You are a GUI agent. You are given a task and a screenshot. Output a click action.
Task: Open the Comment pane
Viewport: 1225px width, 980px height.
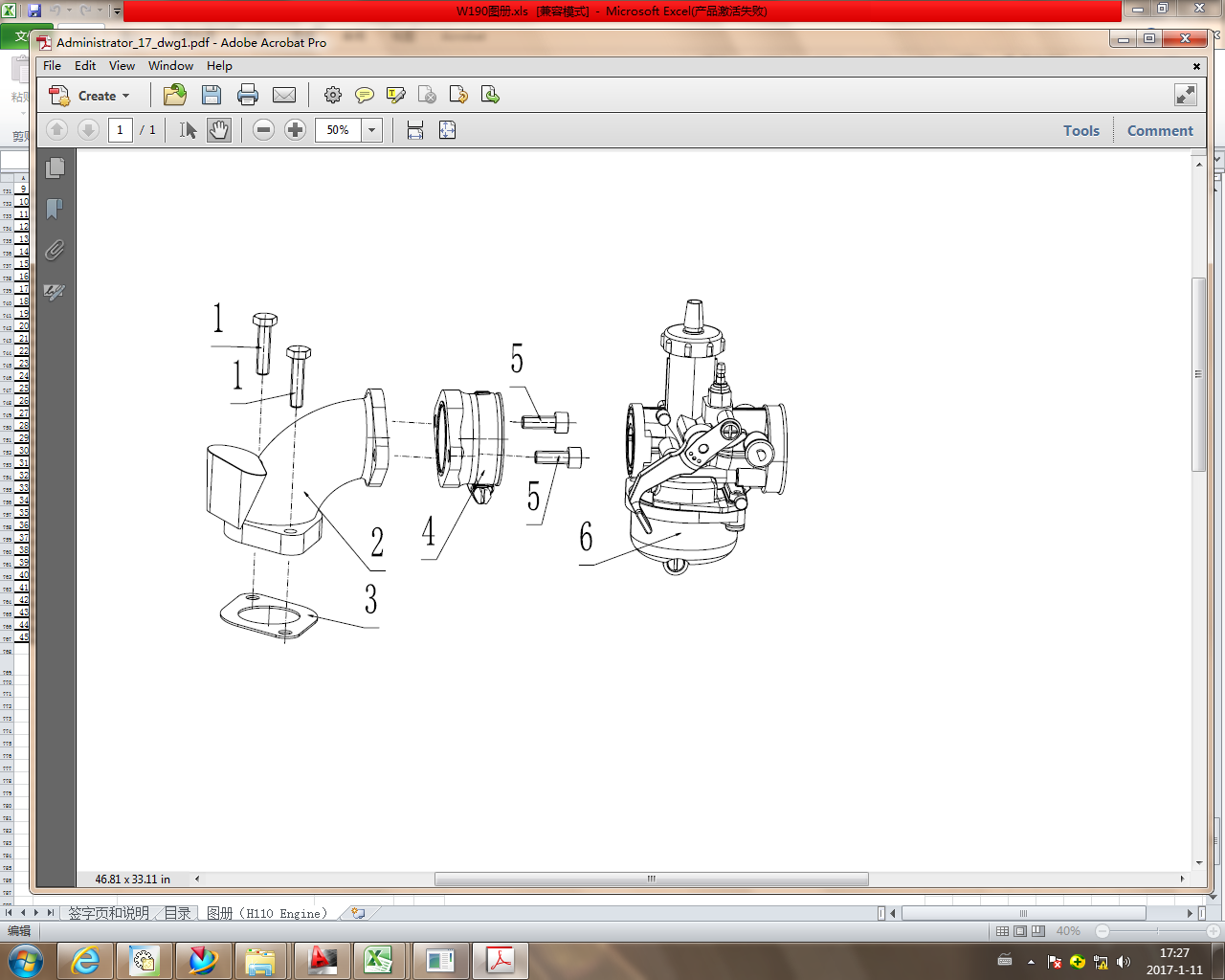[1159, 130]
